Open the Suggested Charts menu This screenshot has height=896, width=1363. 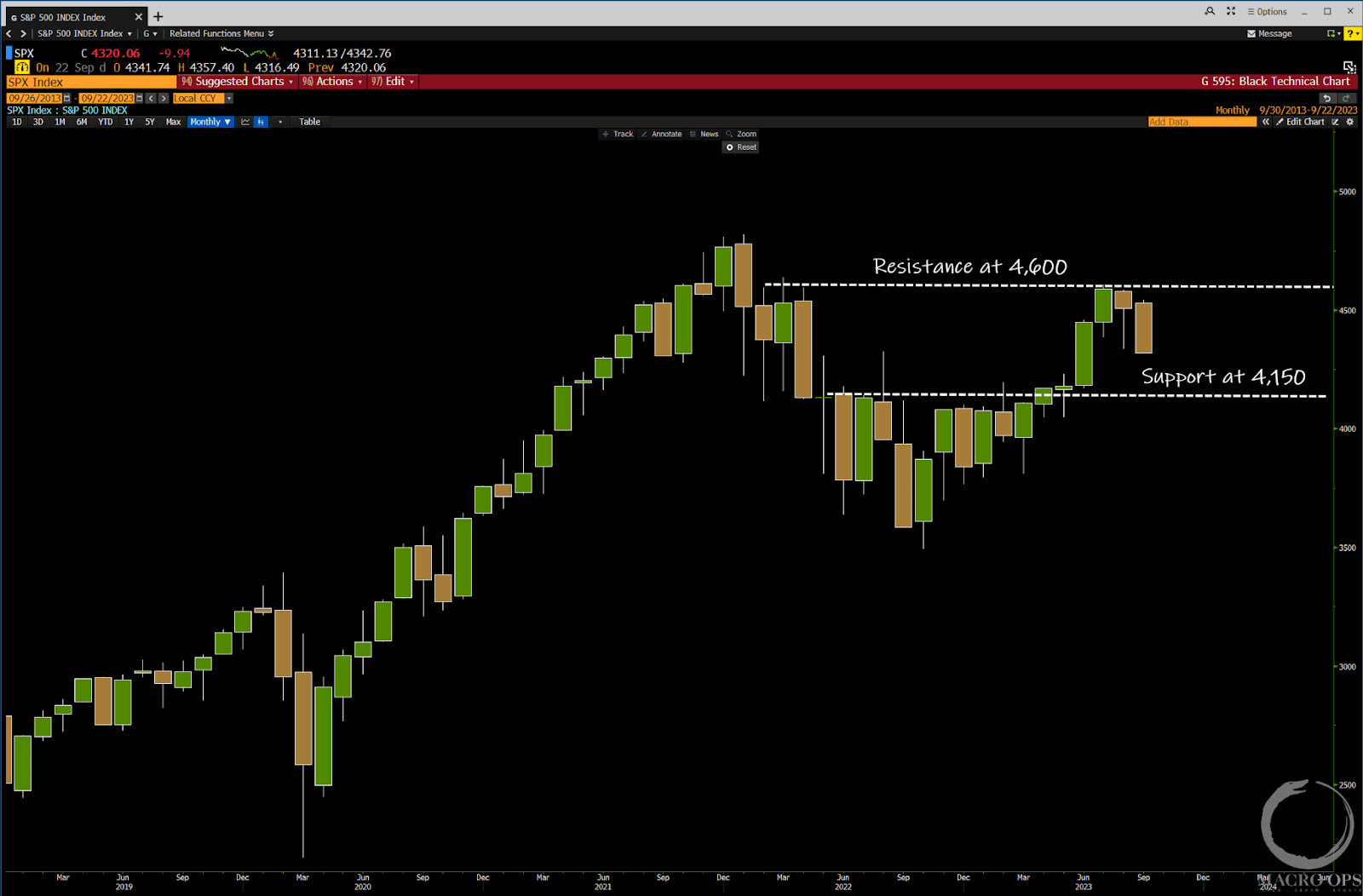(238, 82)
